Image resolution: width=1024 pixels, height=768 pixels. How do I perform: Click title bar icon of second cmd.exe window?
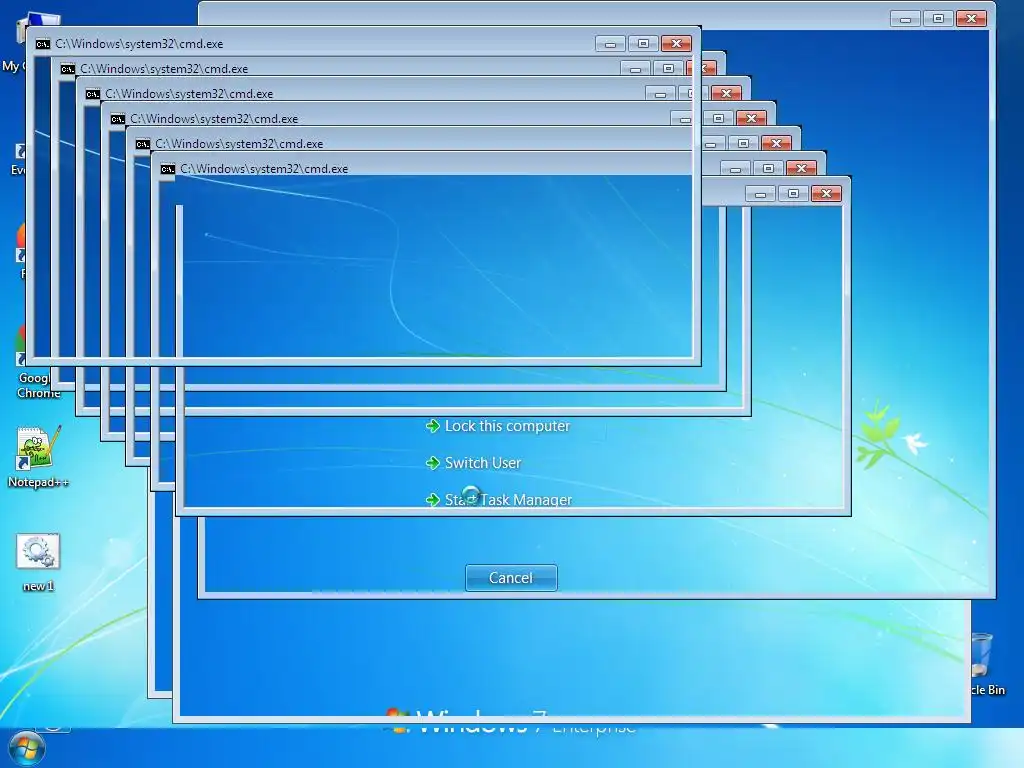pos(67,69)
